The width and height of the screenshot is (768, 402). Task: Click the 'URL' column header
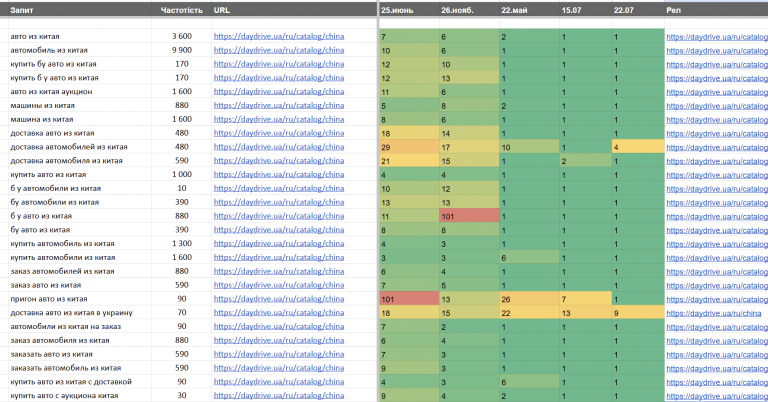(222, 10)
